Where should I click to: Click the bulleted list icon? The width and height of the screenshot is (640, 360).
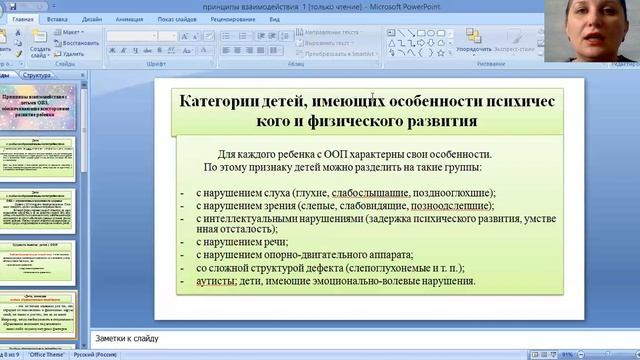pyautogui.click(x=227, y=36)
